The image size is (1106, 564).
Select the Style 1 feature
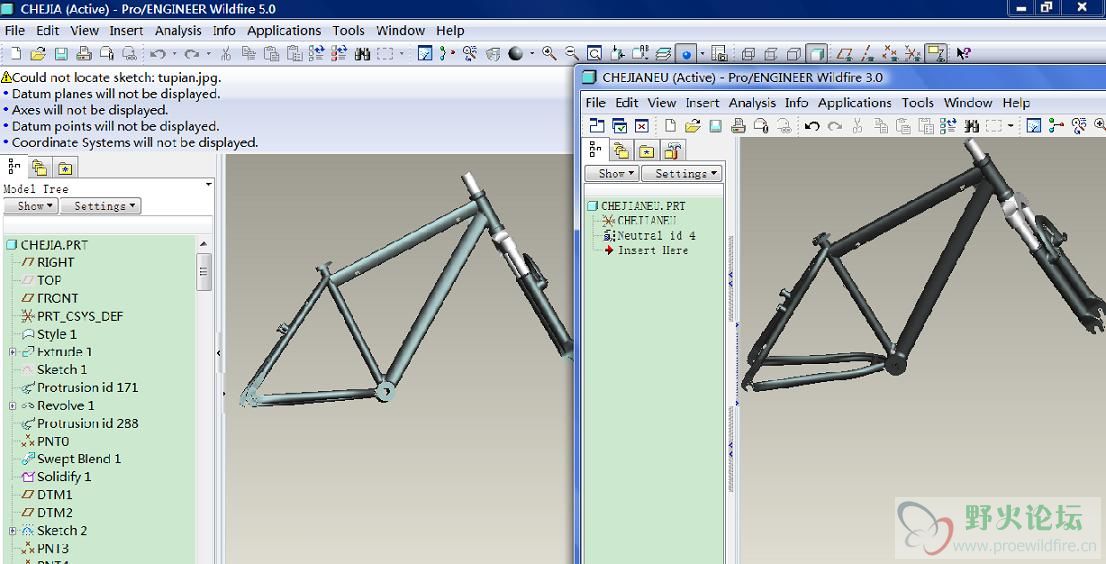(56, 334)
